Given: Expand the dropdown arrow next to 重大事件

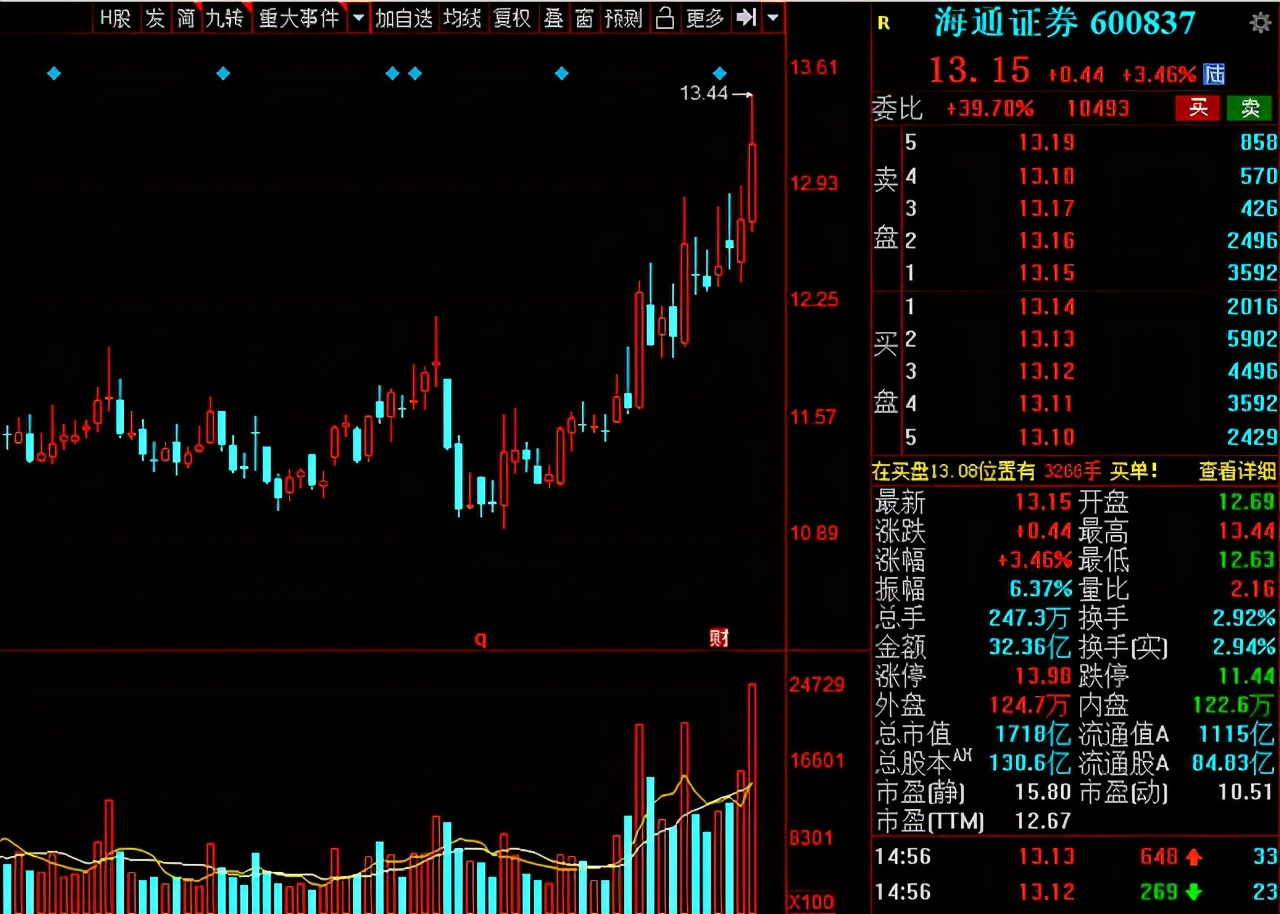Looking at the screenshot, I should point(358,19).
